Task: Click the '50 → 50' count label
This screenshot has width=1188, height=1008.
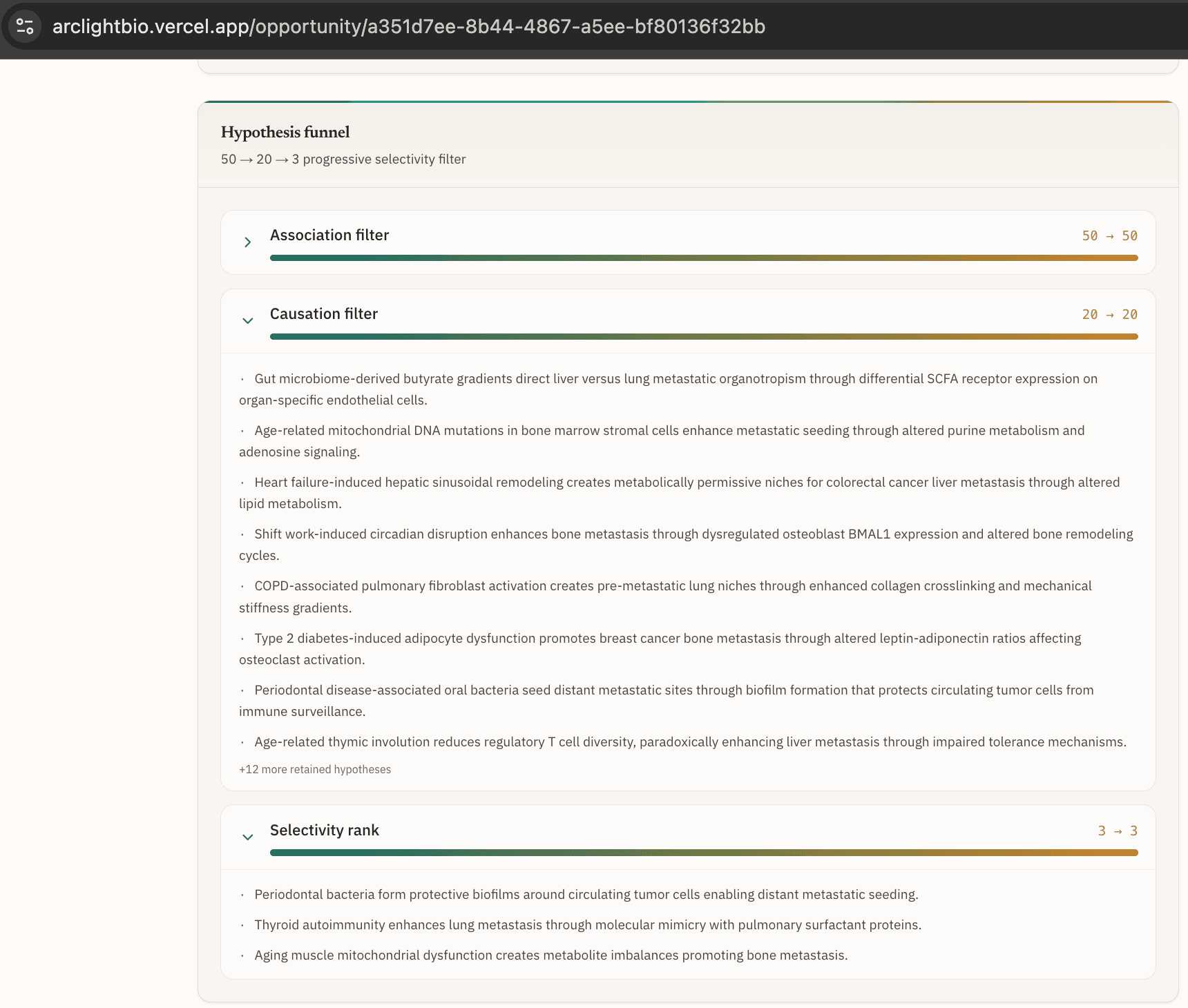Action: pyautogui.click(x=1110, y=236)
